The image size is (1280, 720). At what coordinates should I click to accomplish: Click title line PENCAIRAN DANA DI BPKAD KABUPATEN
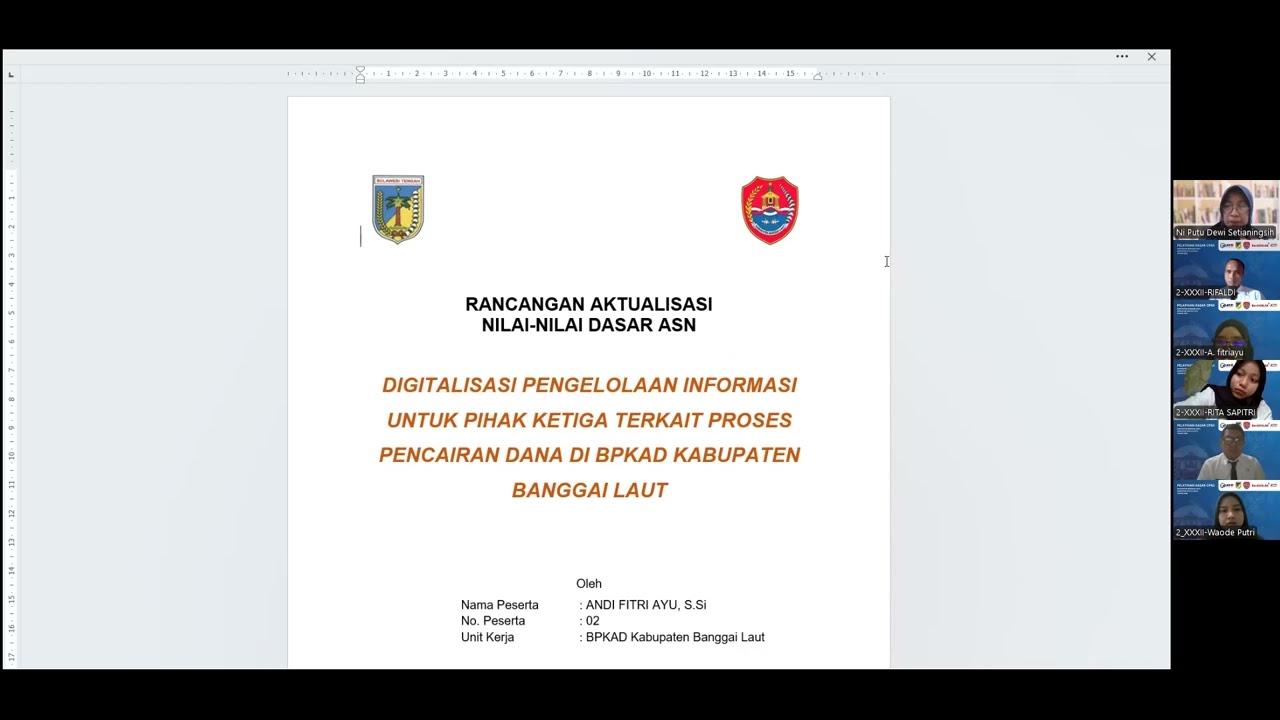(x=589, y=455)
